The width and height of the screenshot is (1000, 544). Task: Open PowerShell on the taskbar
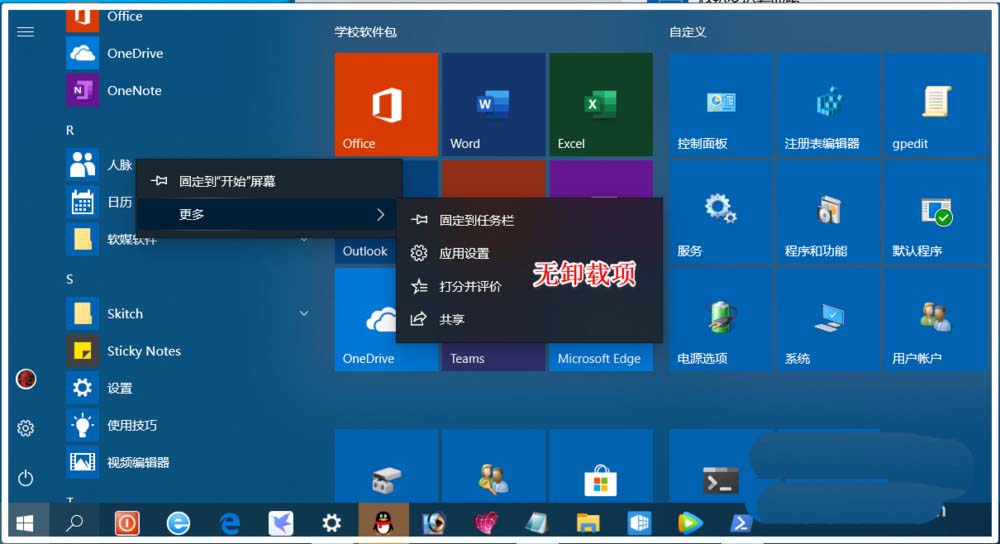tap(740, 523)
